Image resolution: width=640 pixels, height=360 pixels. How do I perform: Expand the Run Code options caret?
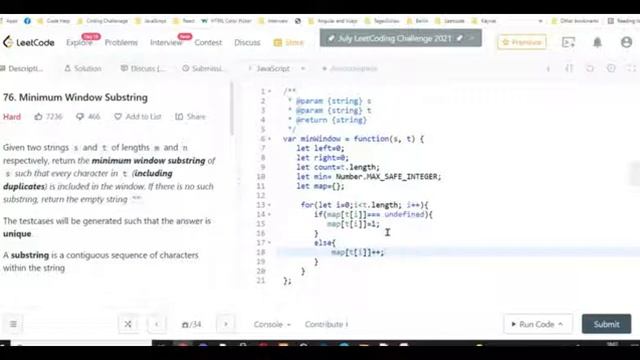[560, 324]
